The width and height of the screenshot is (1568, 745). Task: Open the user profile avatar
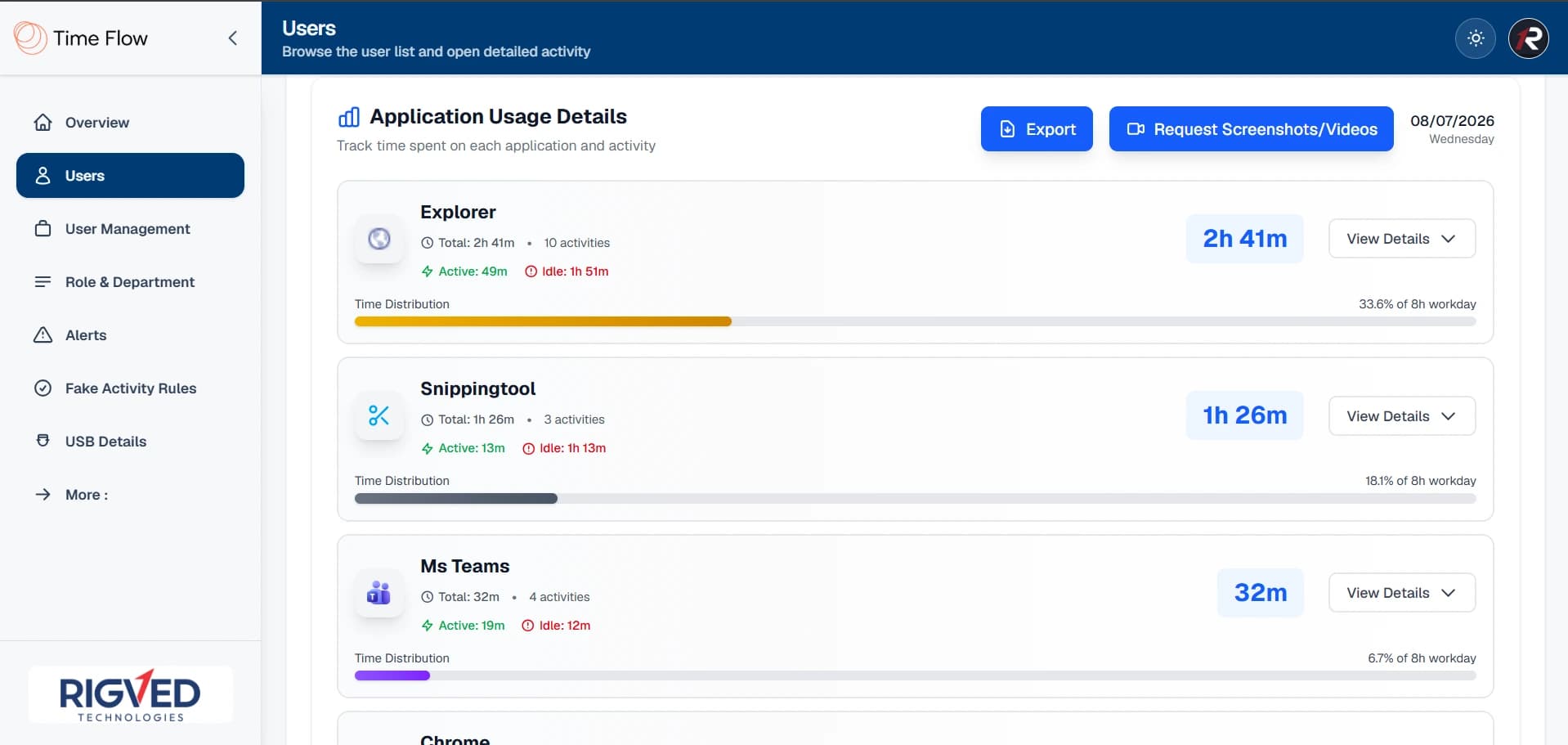click(x=1529, y=38)
